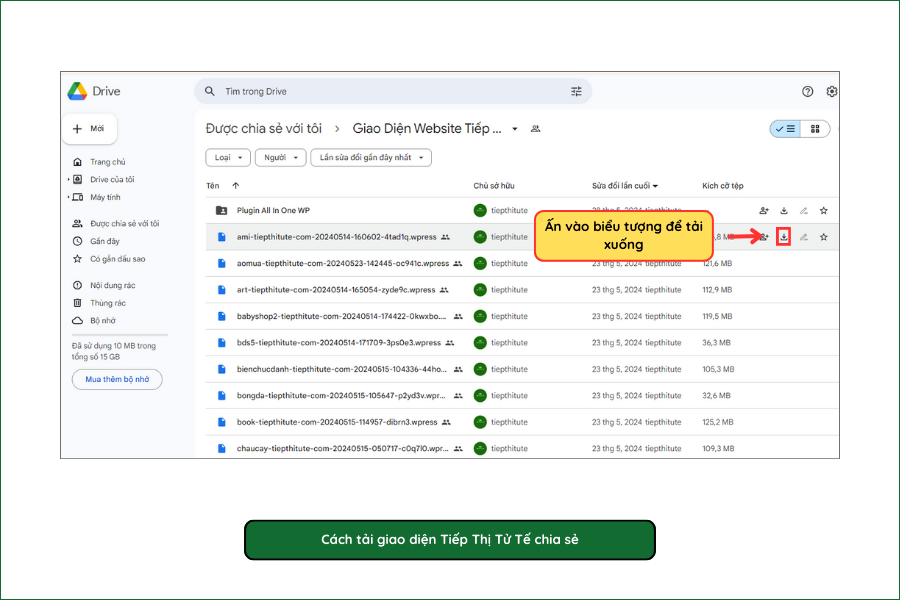Rename the ami-tiepthitute wpress file
Screen dimensions: 900x600
(804, 237)
